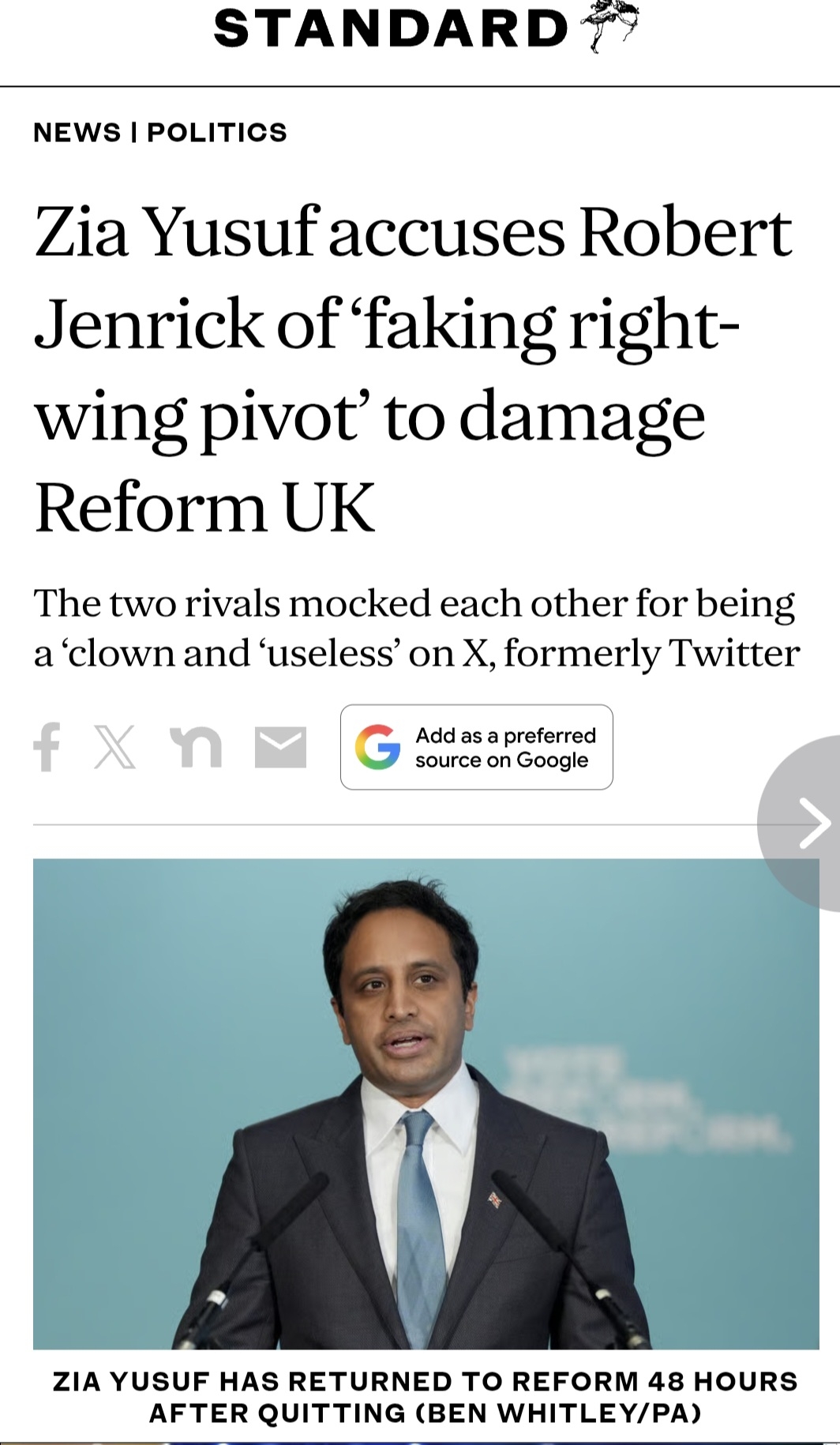Image resolution: width=840 pixels, height=1445 pixels.
Task: Click the subheadline about the two rivals
Action: [x=416, y=629]
